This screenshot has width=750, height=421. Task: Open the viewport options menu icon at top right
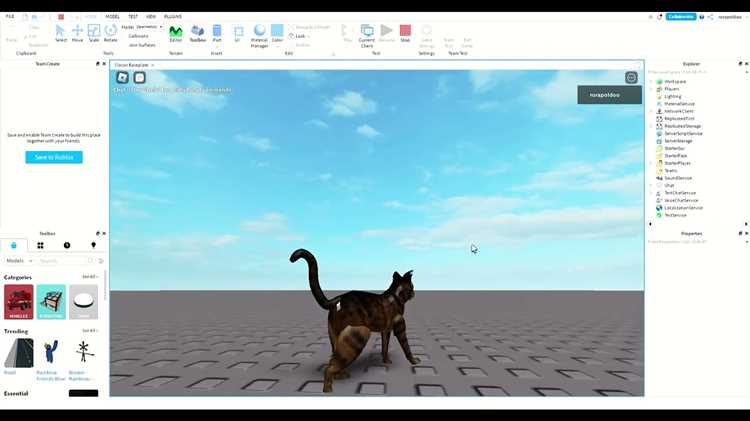(631, 78)
